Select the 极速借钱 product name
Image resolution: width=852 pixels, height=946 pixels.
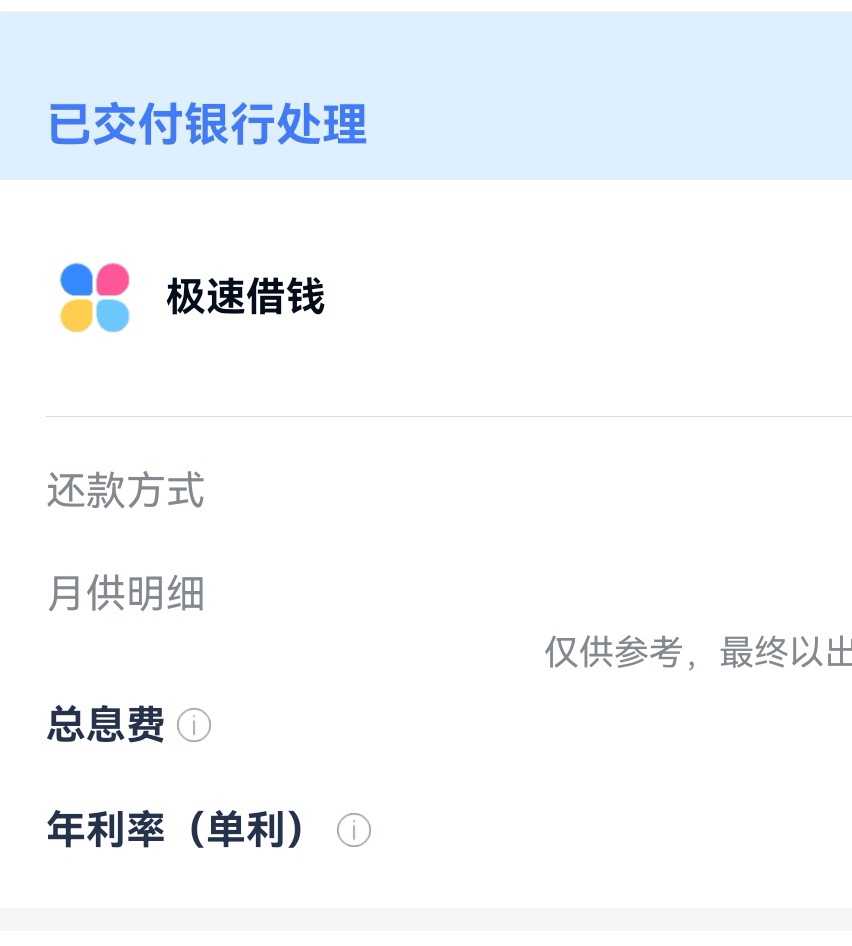coord(246,298)
